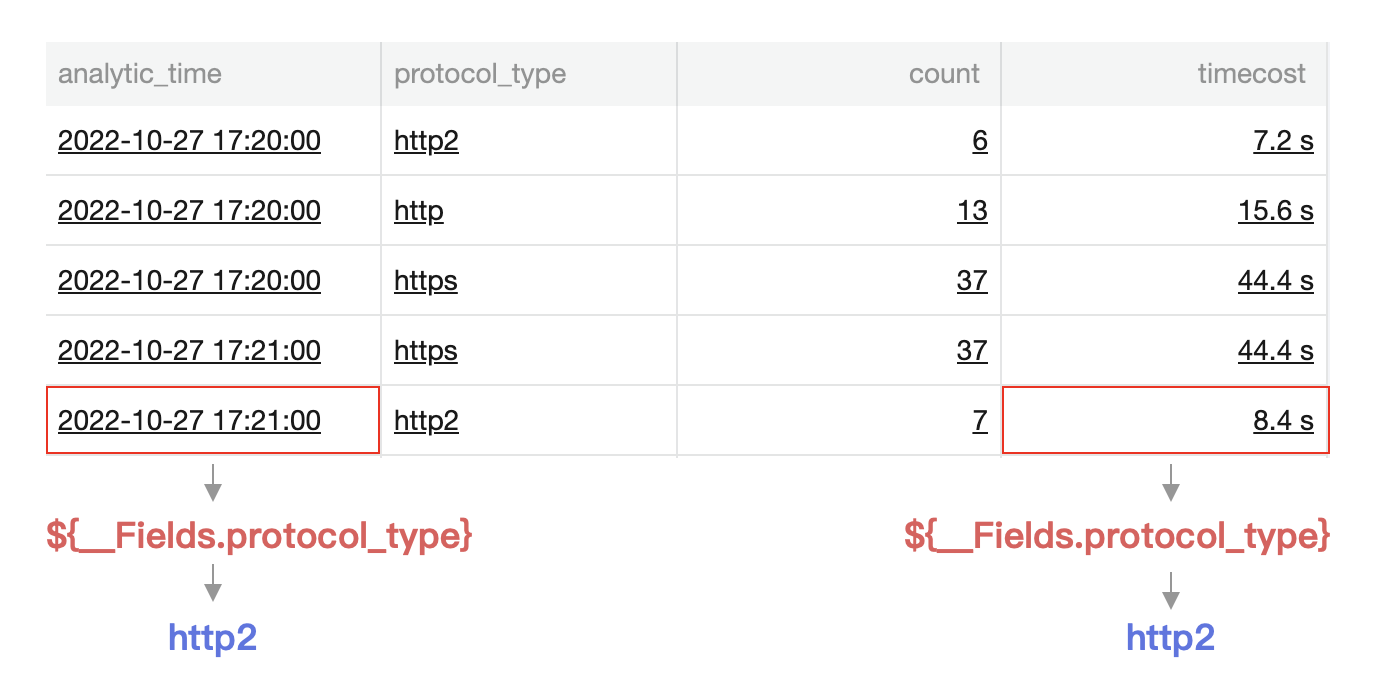Click the count value 6 link
Screen dimensions: 1374x698
[980, 141]
